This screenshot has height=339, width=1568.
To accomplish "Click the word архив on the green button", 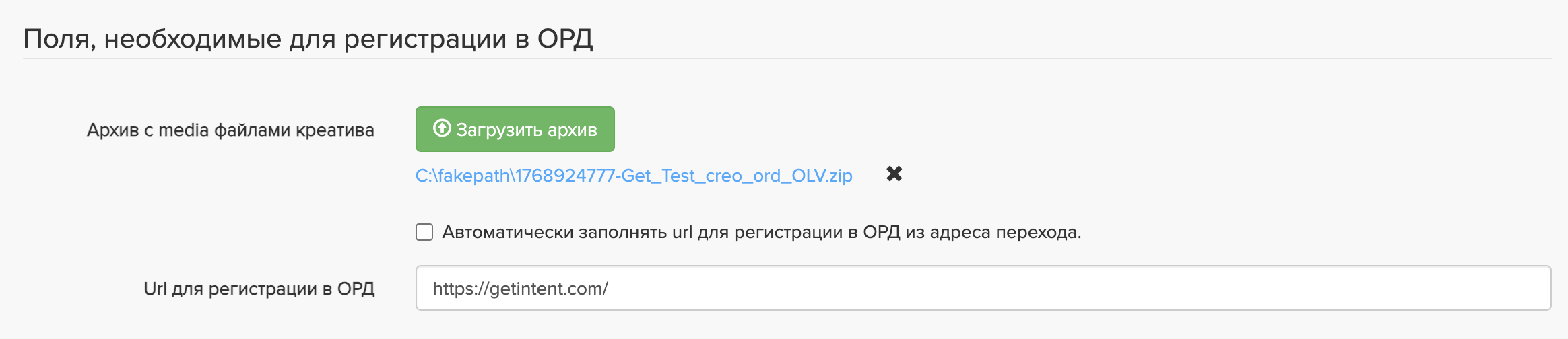I will click(572, 130).
